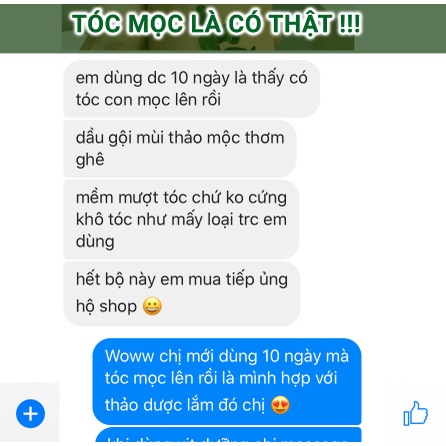Screen dimensions: 446x446
Task: Click the word 'ghê' in second message
Action: [x=90, y=160]
